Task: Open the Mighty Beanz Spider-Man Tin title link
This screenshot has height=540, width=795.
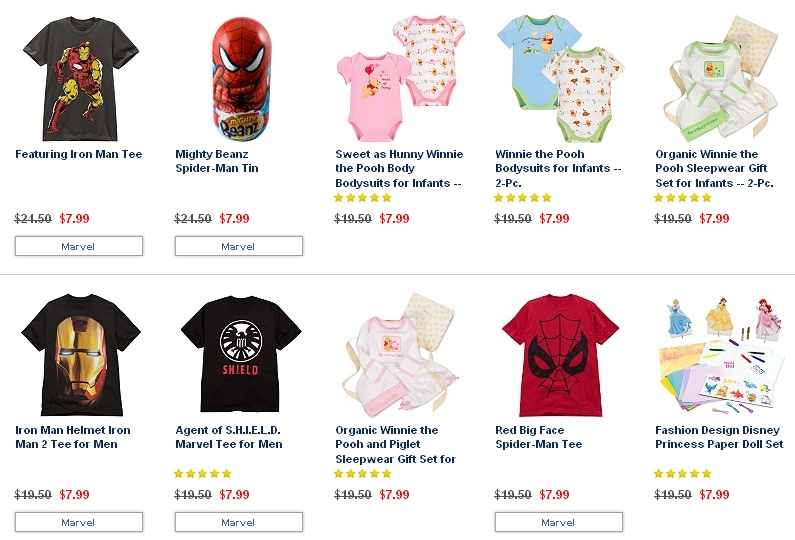Action: [x=217, y=161]
